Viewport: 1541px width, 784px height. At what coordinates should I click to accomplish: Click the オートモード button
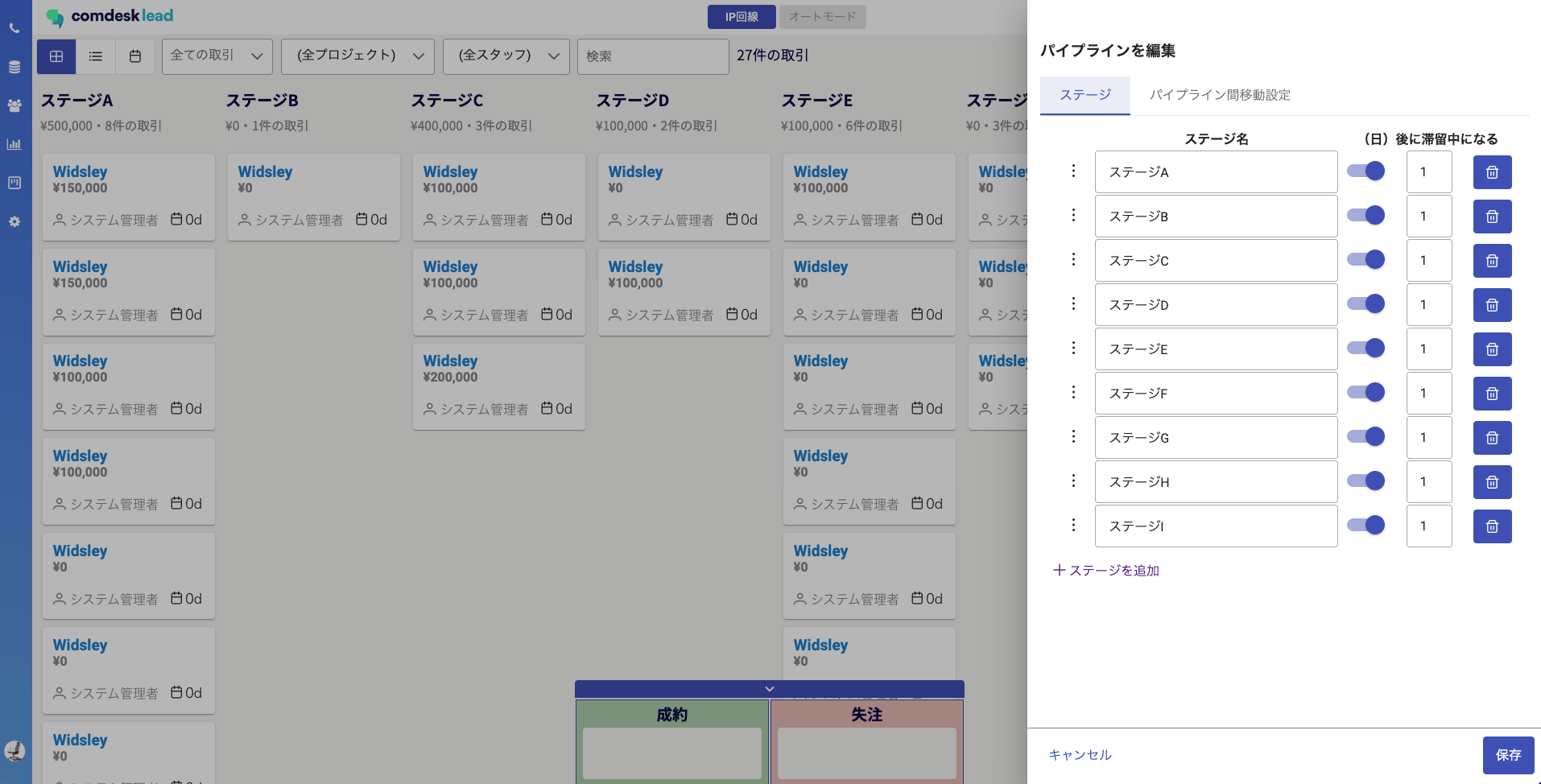(x=822, y=17)
